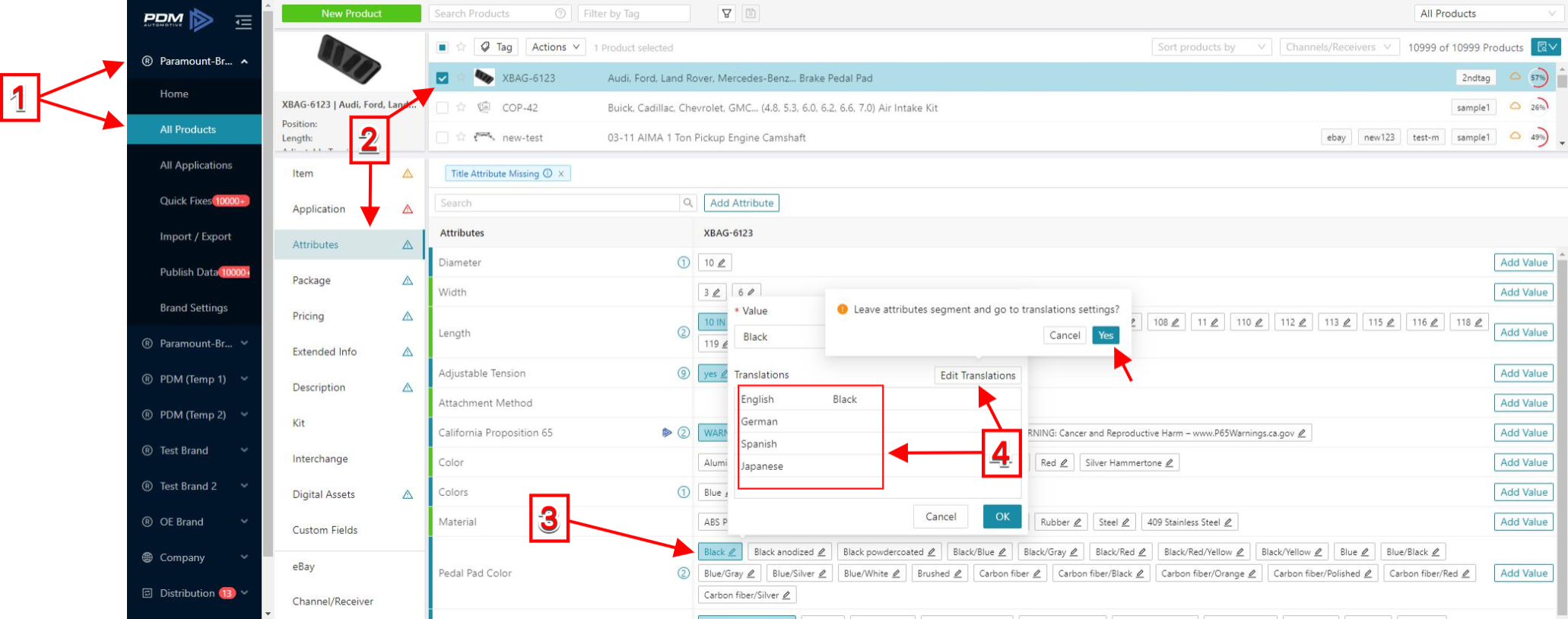Expand the Test Brand 2 menu
Image resolution: width=1568 pixels, height=619 pixels.
click(x=195, y=486)
